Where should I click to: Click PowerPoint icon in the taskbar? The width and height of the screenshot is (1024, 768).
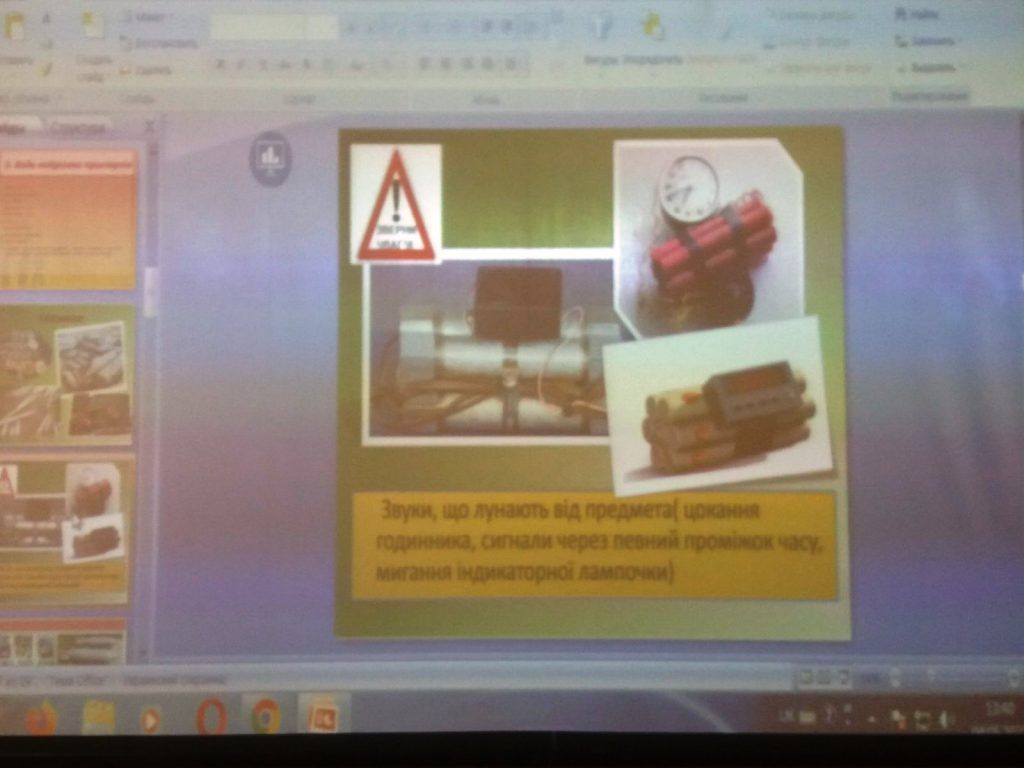(323, 716)
